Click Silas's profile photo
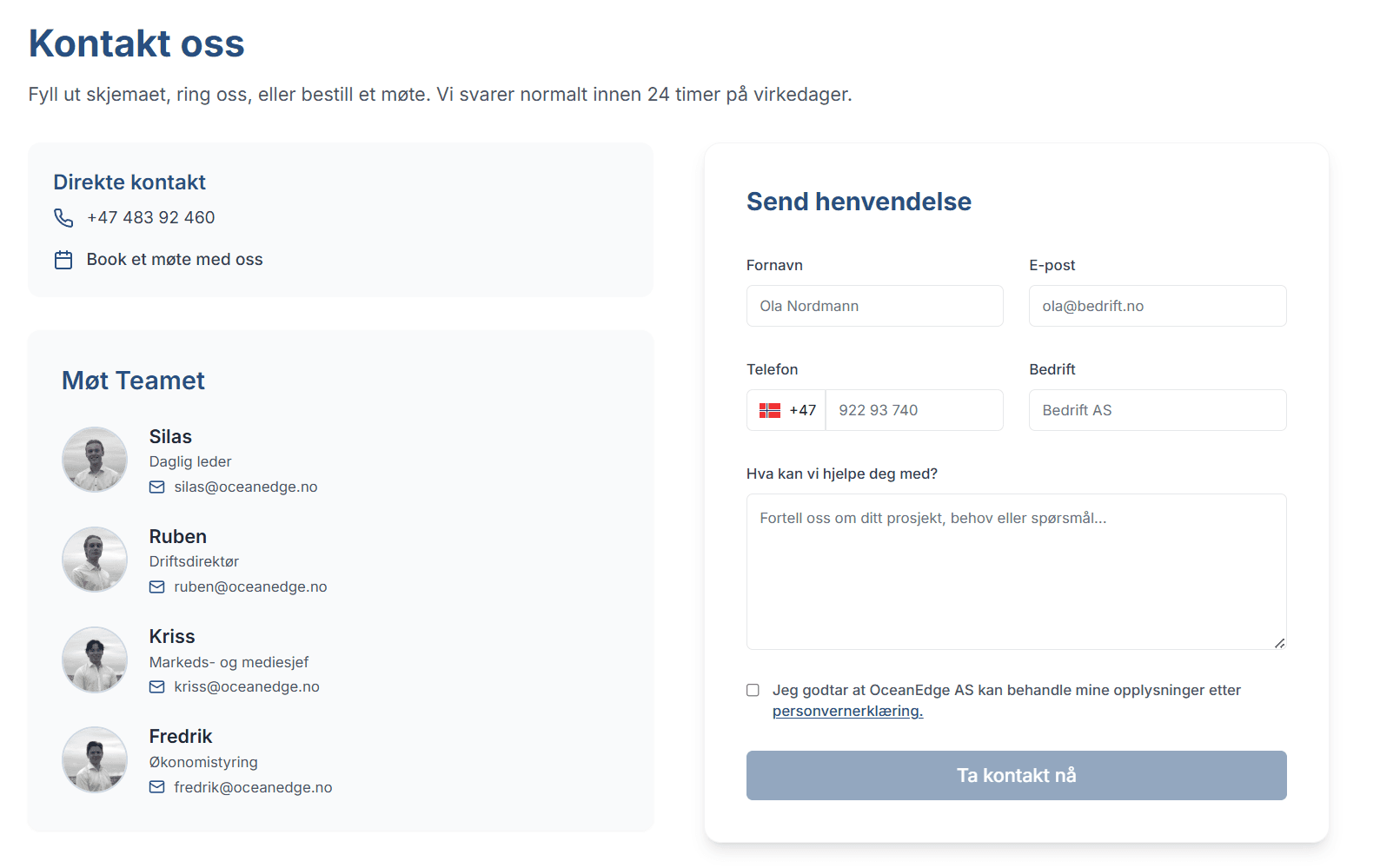 click(x=95, y=460)
